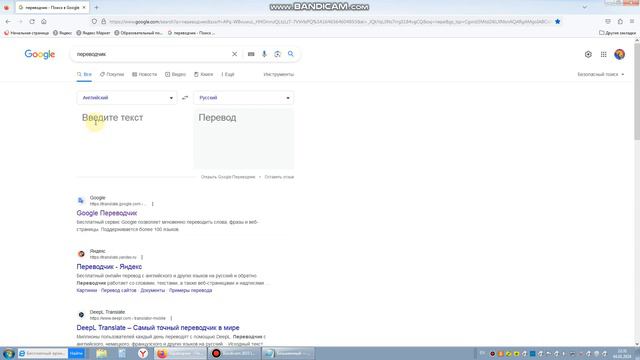Open the 'Яндекс' bookmark
Image resolution: width=640 pixels, height=360 pixels.
62,33
